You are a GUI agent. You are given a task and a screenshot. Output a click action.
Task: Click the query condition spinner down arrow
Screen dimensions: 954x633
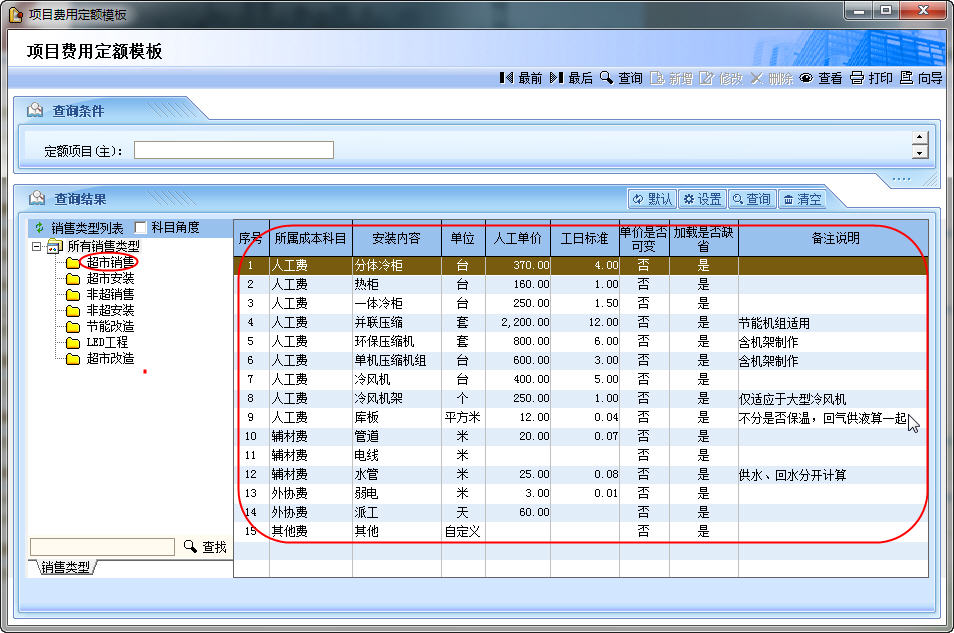(x=920, y=153)
